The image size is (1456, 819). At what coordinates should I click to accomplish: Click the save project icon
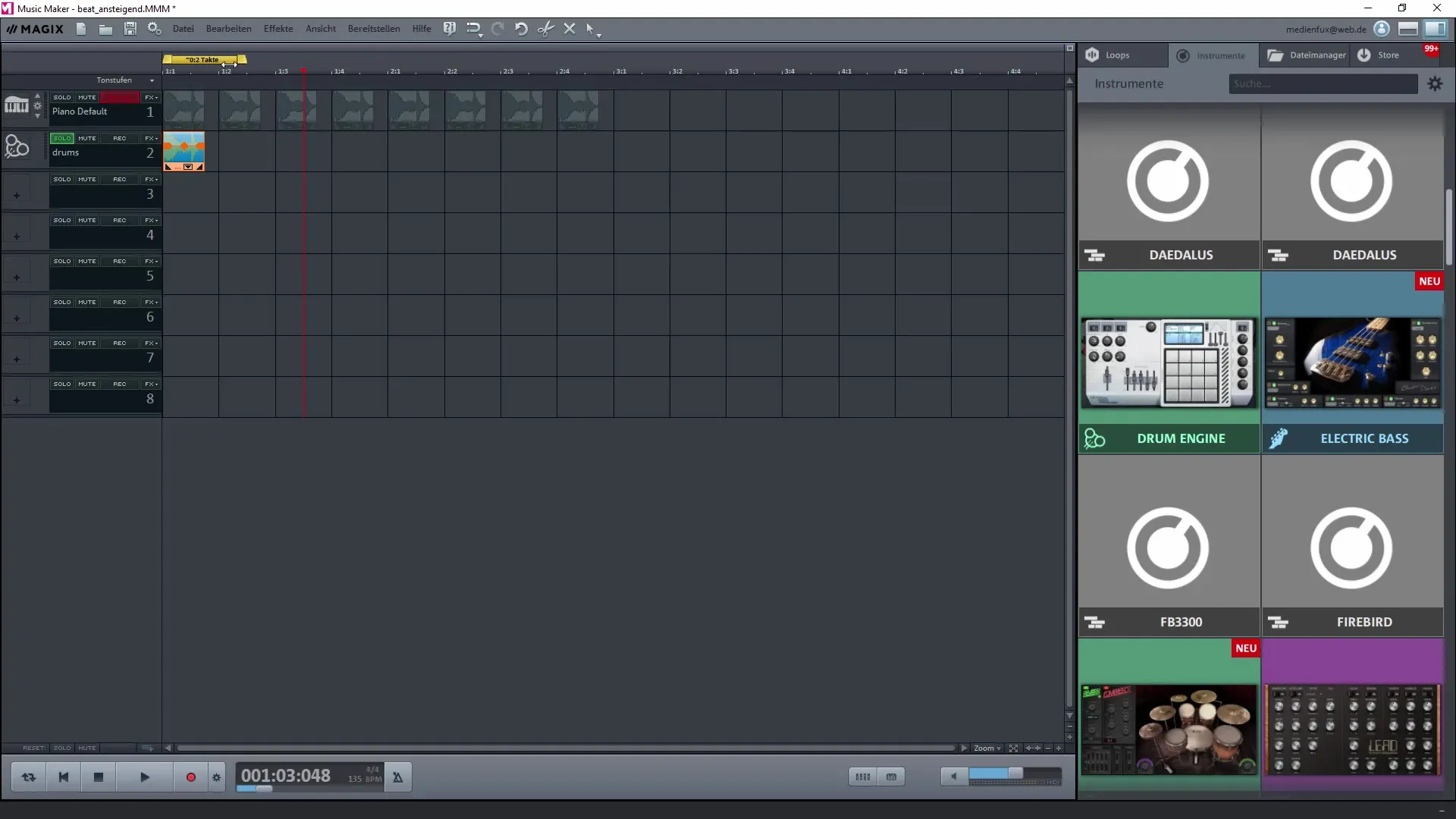tap(130, 29)
